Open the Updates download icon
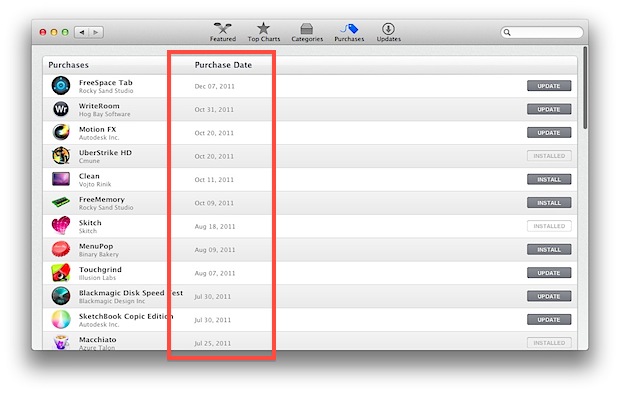The height and width of the screenshot is (394, 620). [x=388, y=29]
